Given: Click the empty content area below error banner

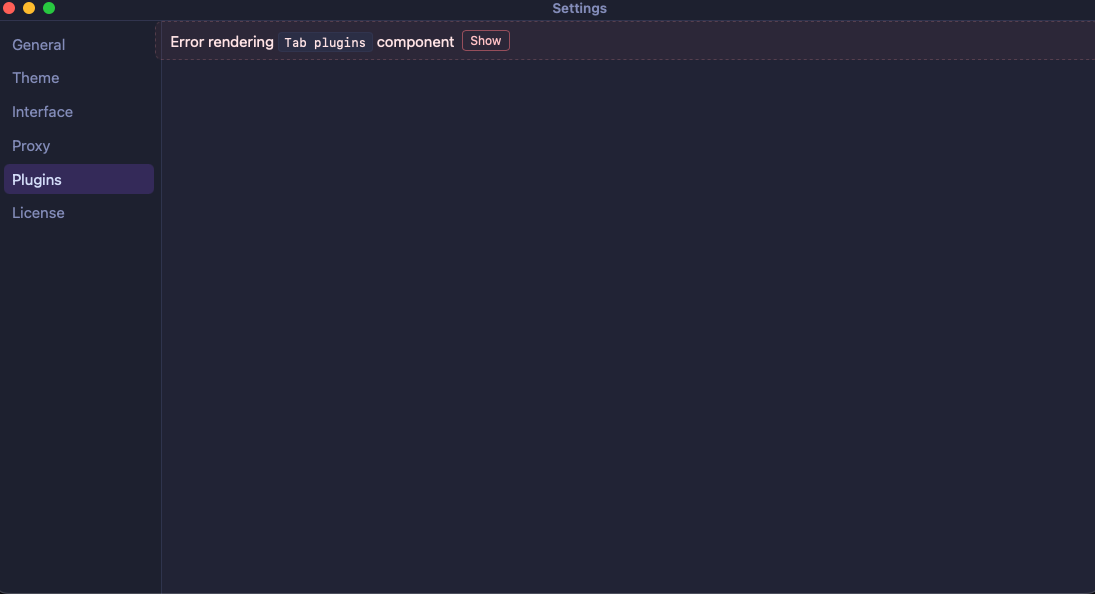Looking at the screenshot, I should (627, 320).
